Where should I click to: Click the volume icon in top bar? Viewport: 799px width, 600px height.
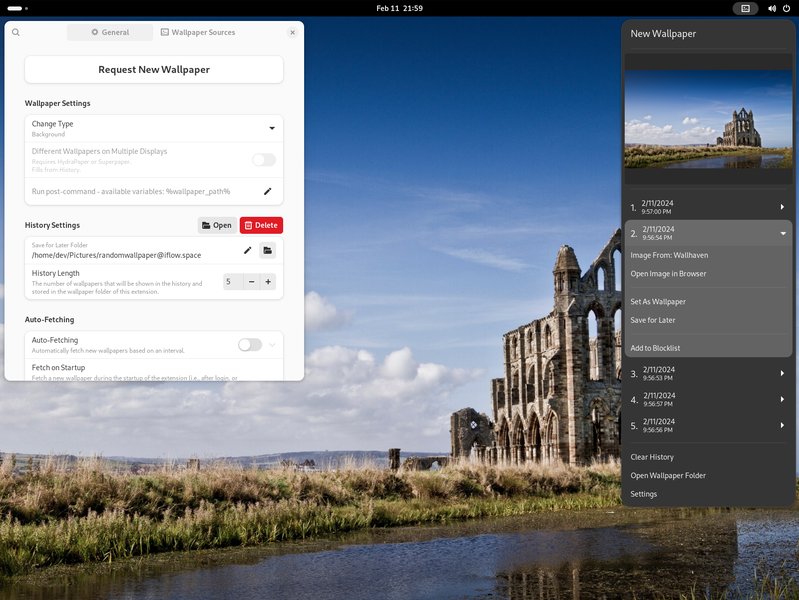click(x=772, y=8)
